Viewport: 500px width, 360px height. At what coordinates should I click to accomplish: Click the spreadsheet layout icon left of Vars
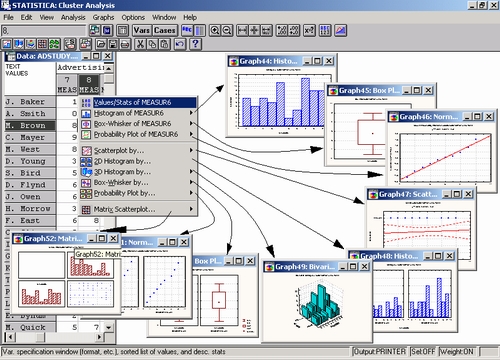pos(123,31)
